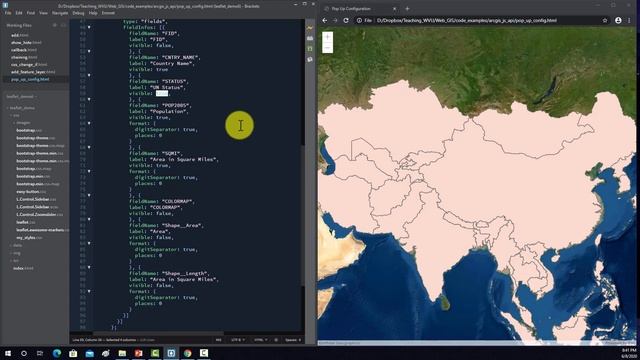Viewport: 640px width, 360px height.
Task: Close the Pop Up Configuration tab
Action: (394, 9)
